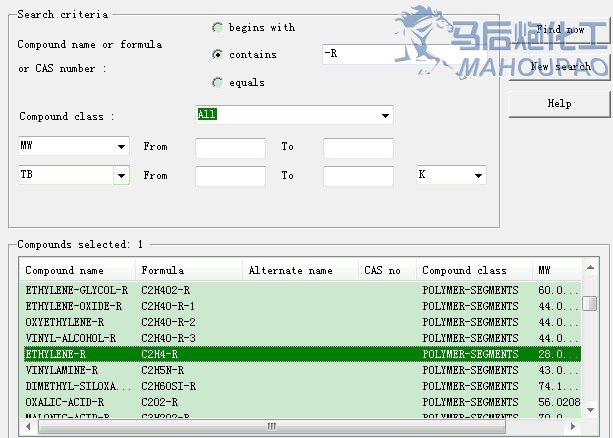Viewport: 613px width, 438px height.
Task: Select the VINYLAMINE-R compound
Action: [300, 370]
